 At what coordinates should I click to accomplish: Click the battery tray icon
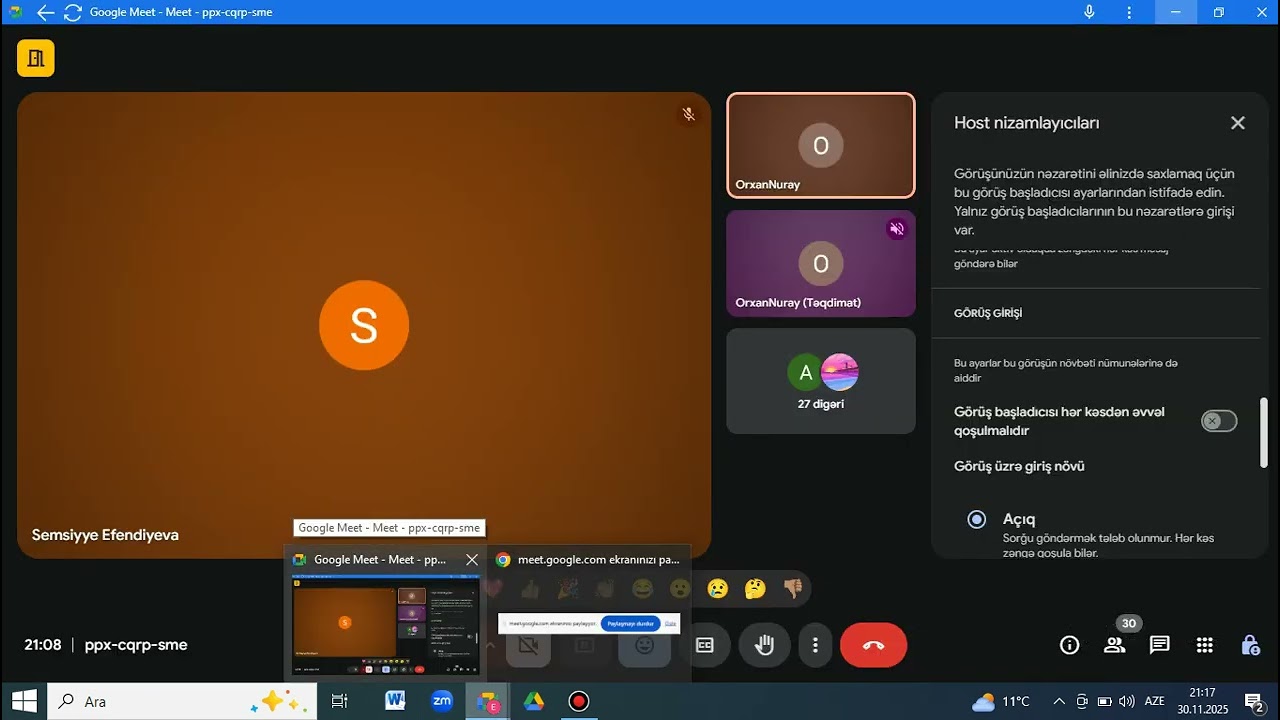(1105, 701)
